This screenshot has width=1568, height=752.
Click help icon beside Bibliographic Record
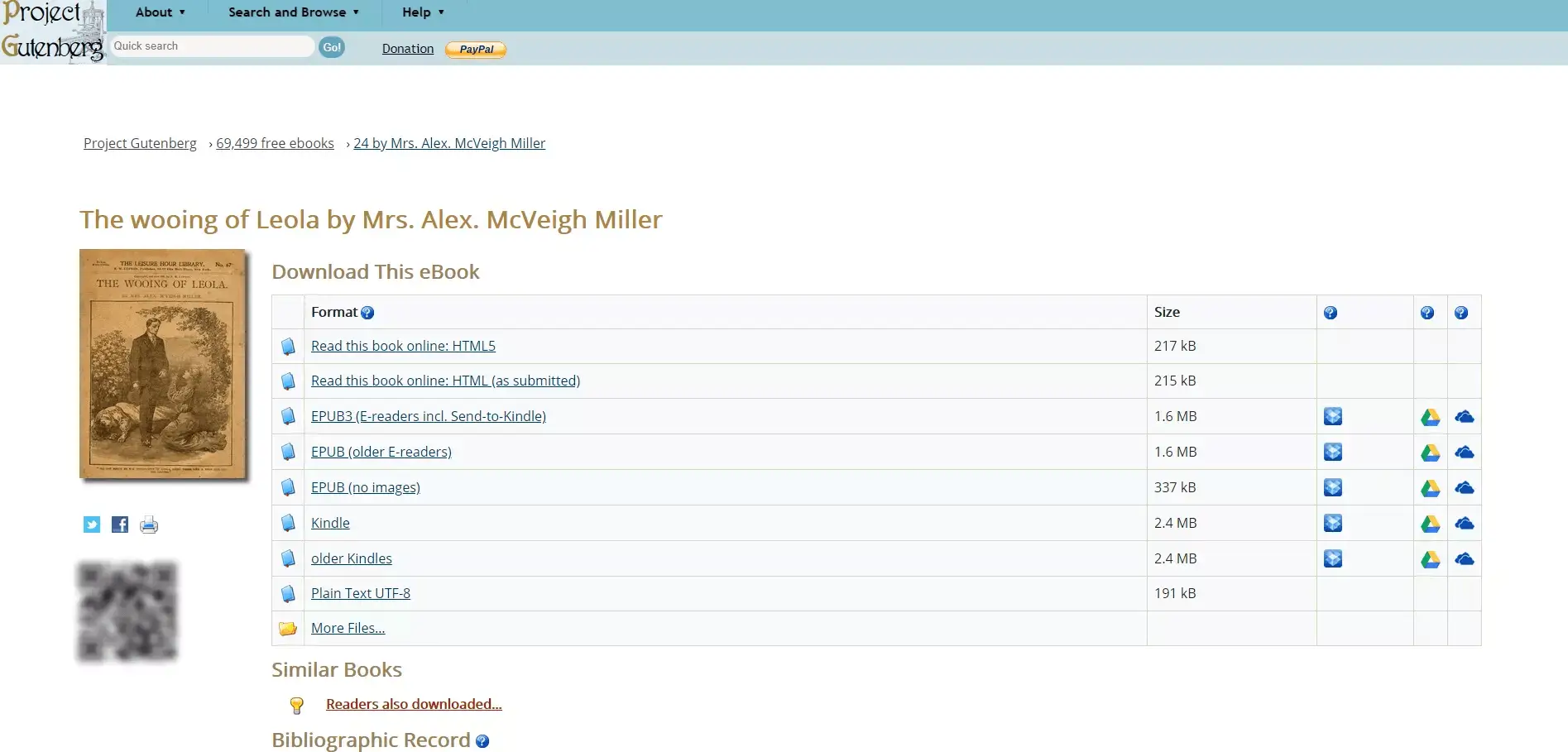click(x=482, y=741)
